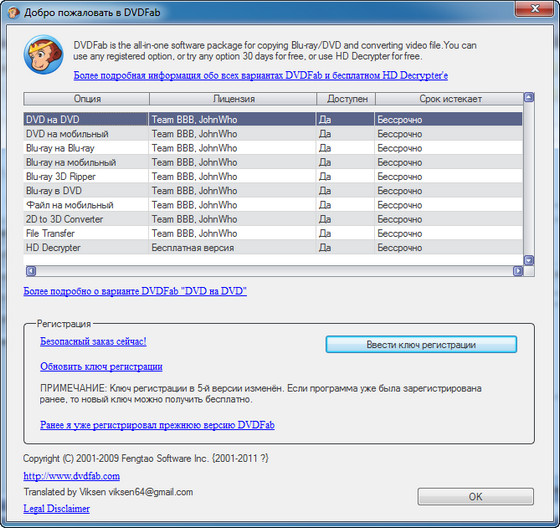Select the Blu-ray 3D Ripper row
Viewport: 560px width, 528px height.
pos(273,176)
